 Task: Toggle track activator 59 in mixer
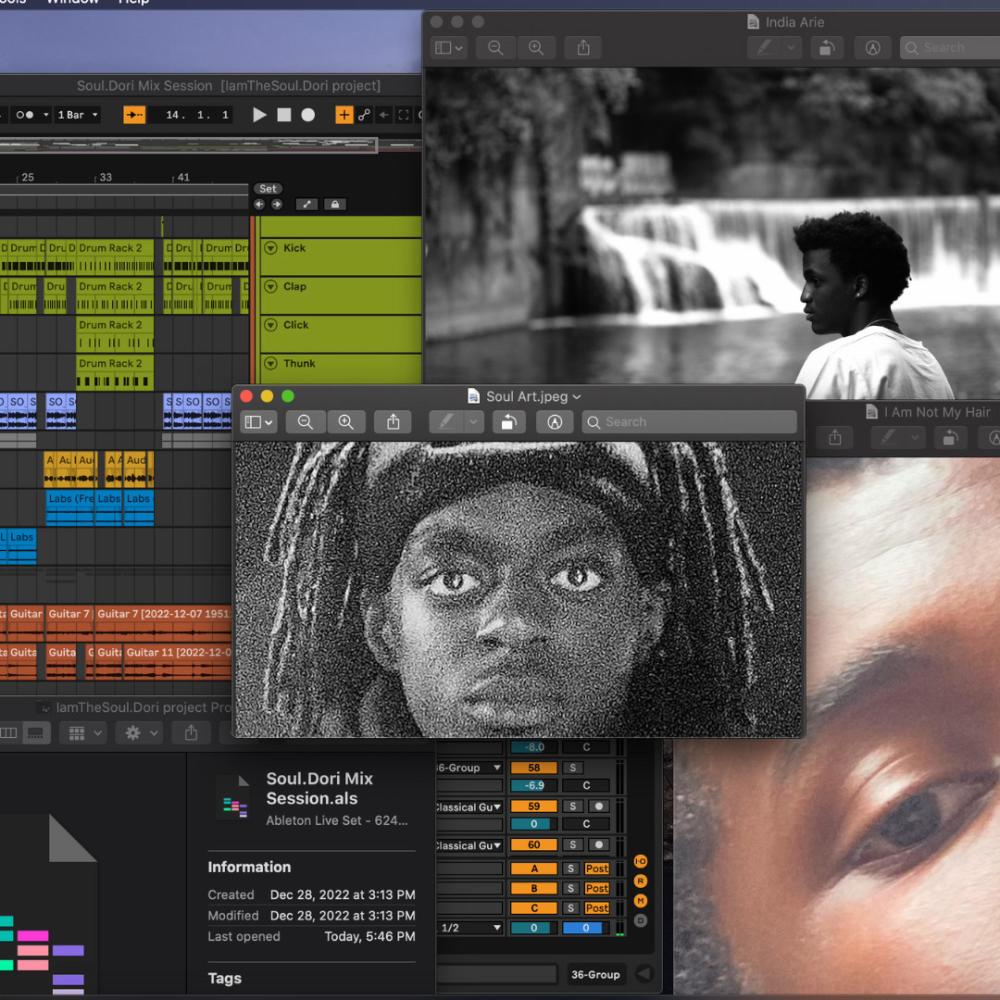pyautogui.click(x=534, y=806)
